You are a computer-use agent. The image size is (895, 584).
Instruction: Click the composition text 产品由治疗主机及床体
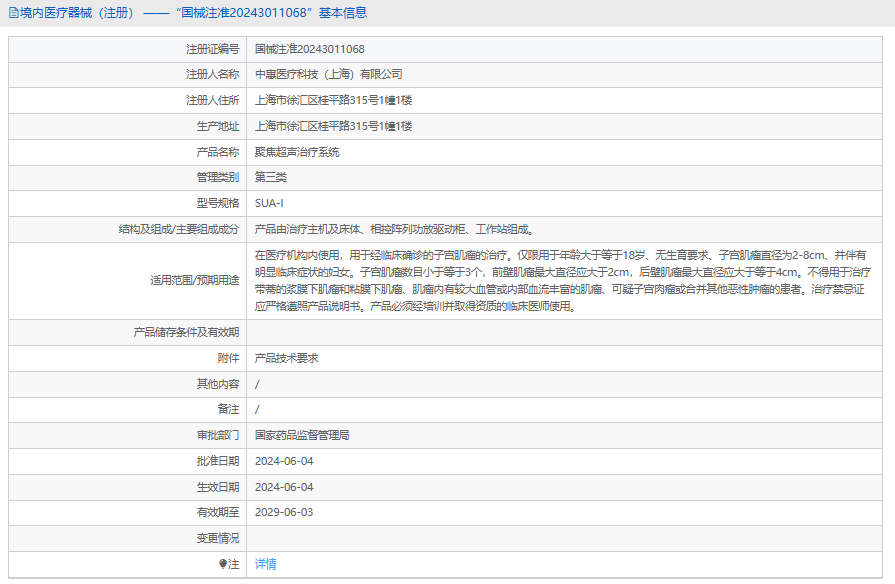pos(394,229)
